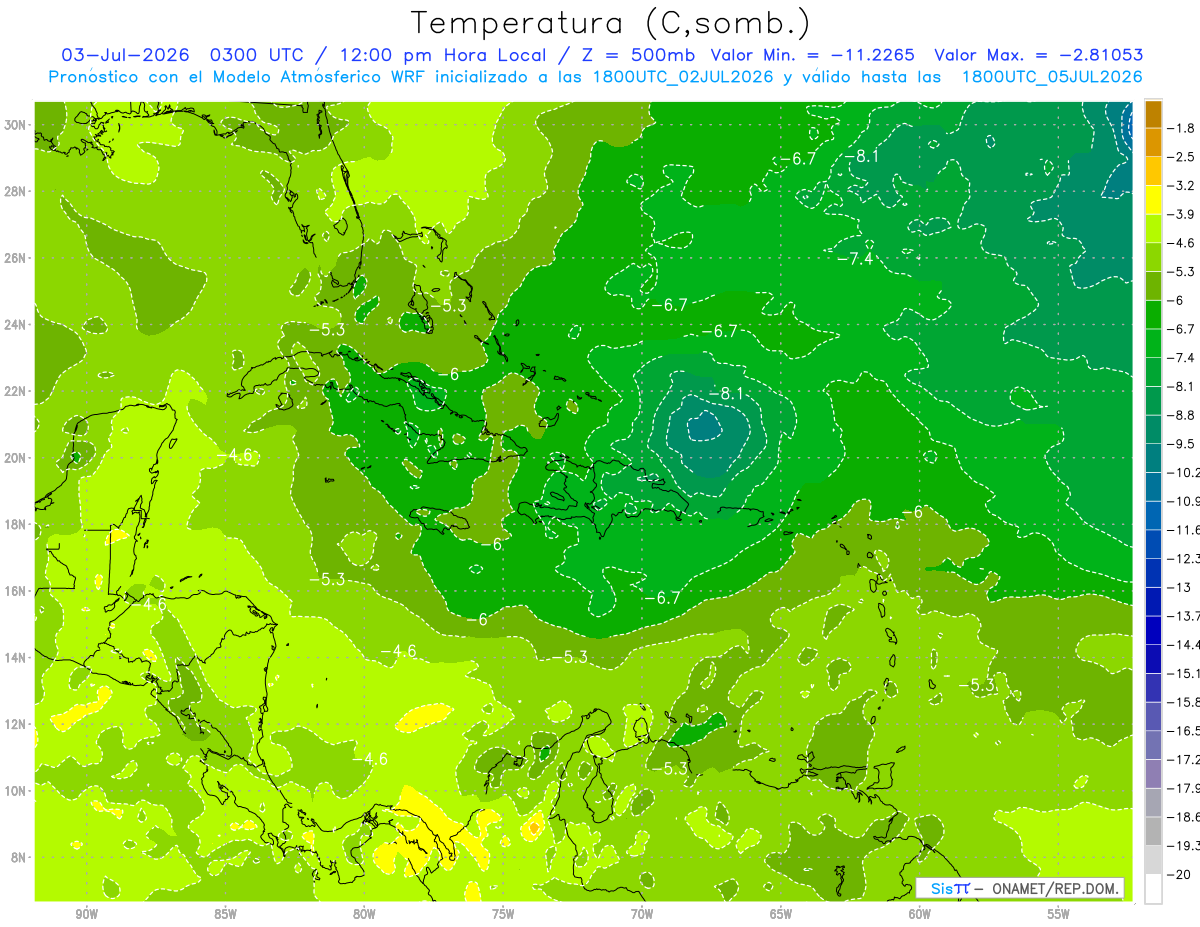Click the yellow swatch between -3.2 and -3.9

1153,200
